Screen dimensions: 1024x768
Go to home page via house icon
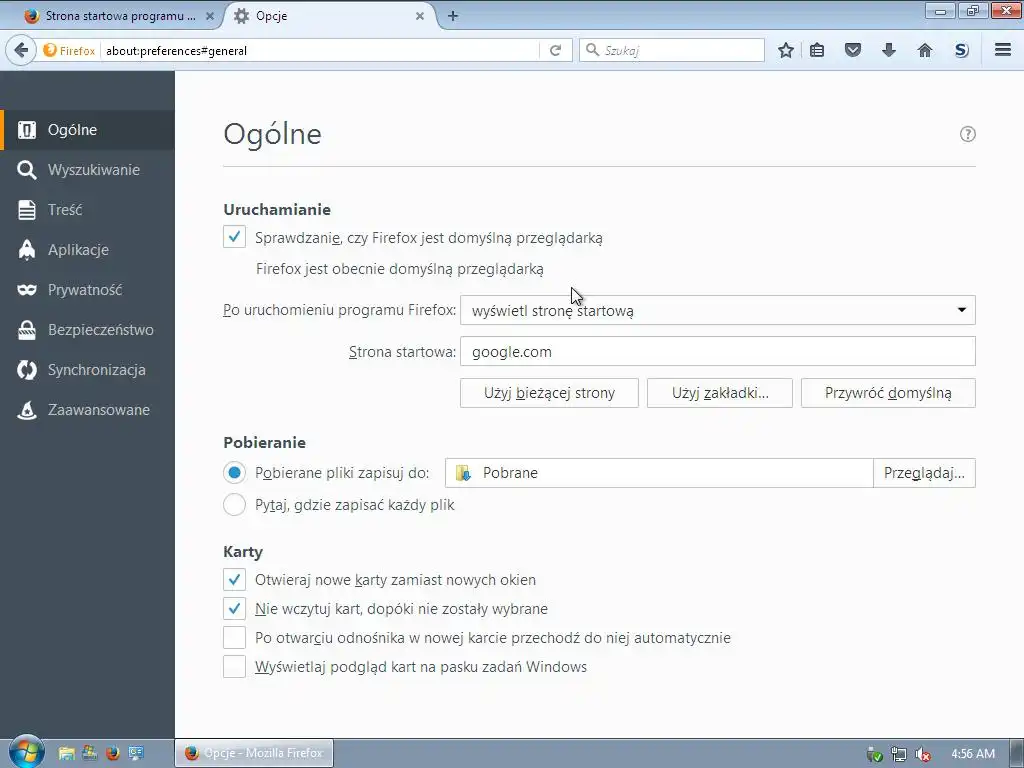click(925, 50)
